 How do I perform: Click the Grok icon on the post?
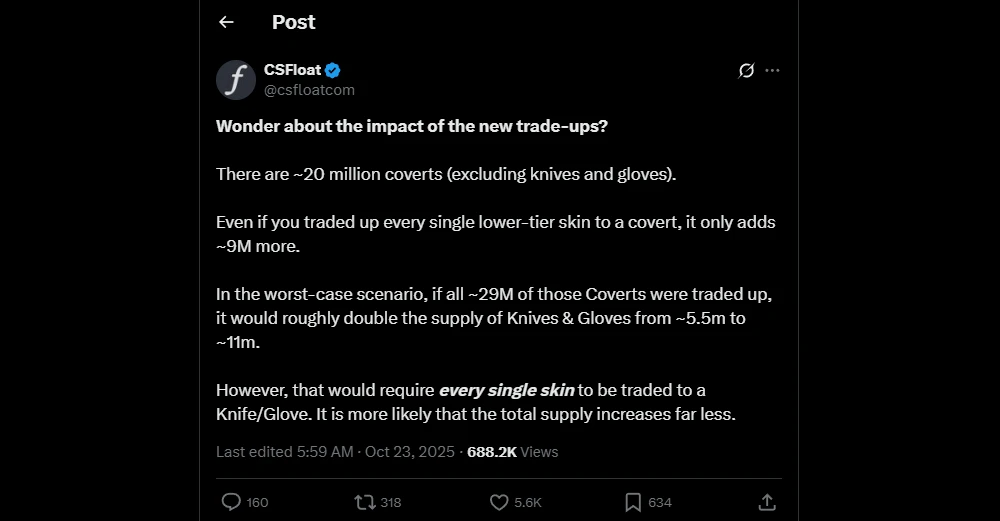pyautogui.click(x=745, y=70)
